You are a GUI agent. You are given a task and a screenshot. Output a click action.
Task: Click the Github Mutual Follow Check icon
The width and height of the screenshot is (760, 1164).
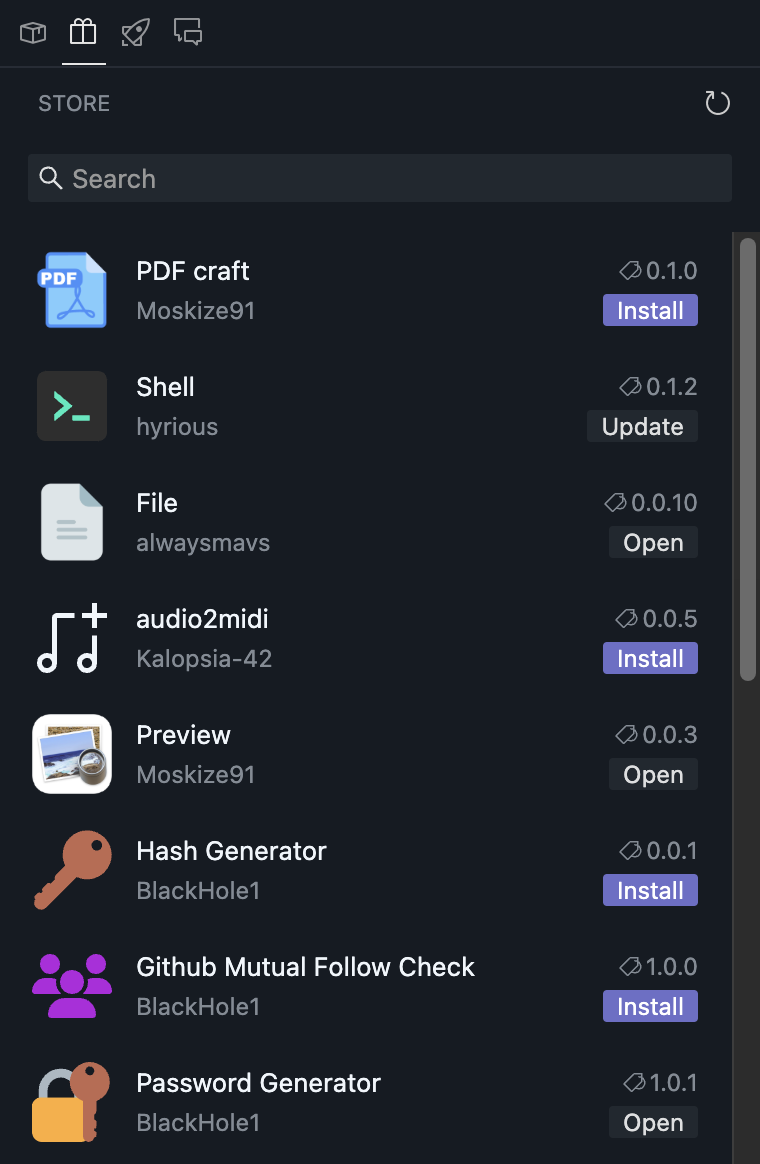[72, 986]
